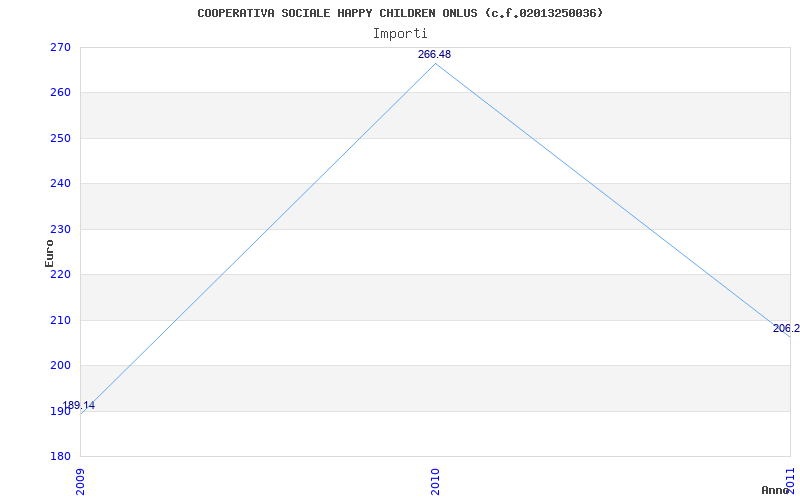
Task: Click the 189.14 data point label
Action: [x=79, y=406]
